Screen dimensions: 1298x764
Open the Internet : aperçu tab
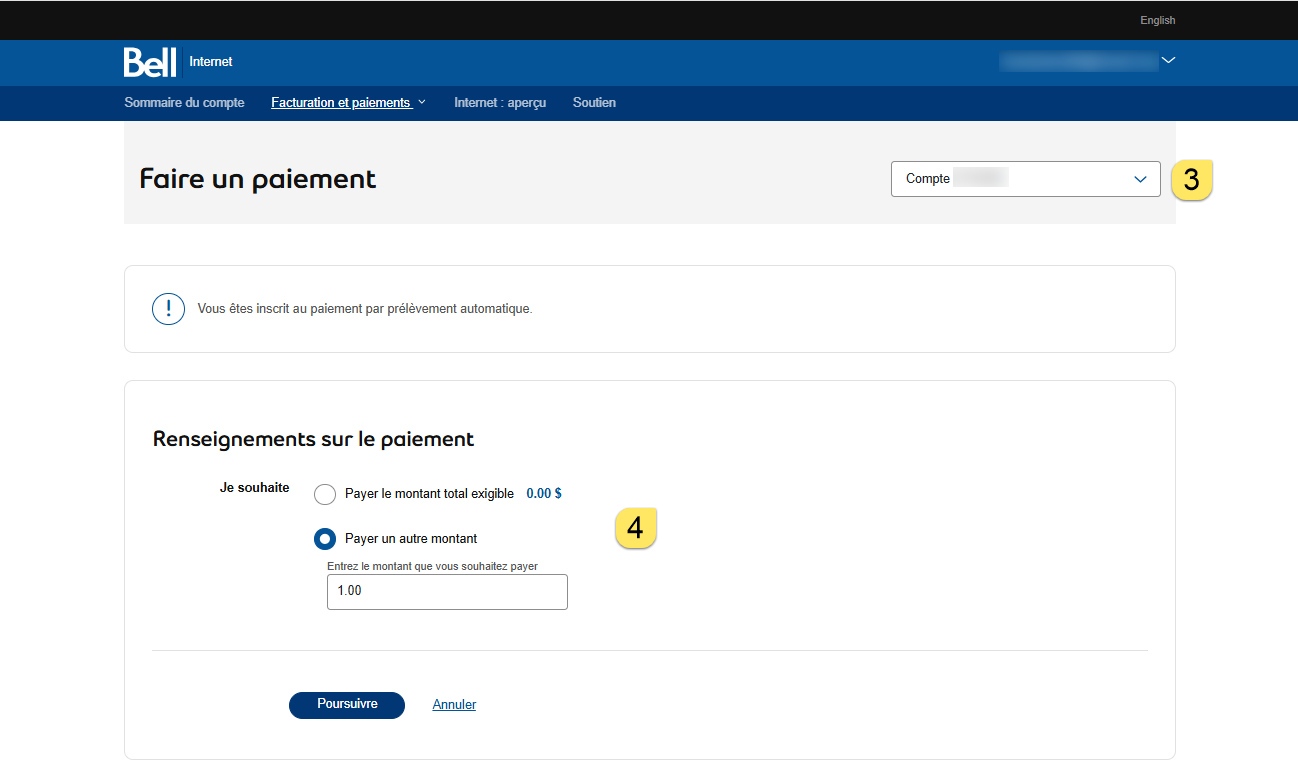(500, 103)
